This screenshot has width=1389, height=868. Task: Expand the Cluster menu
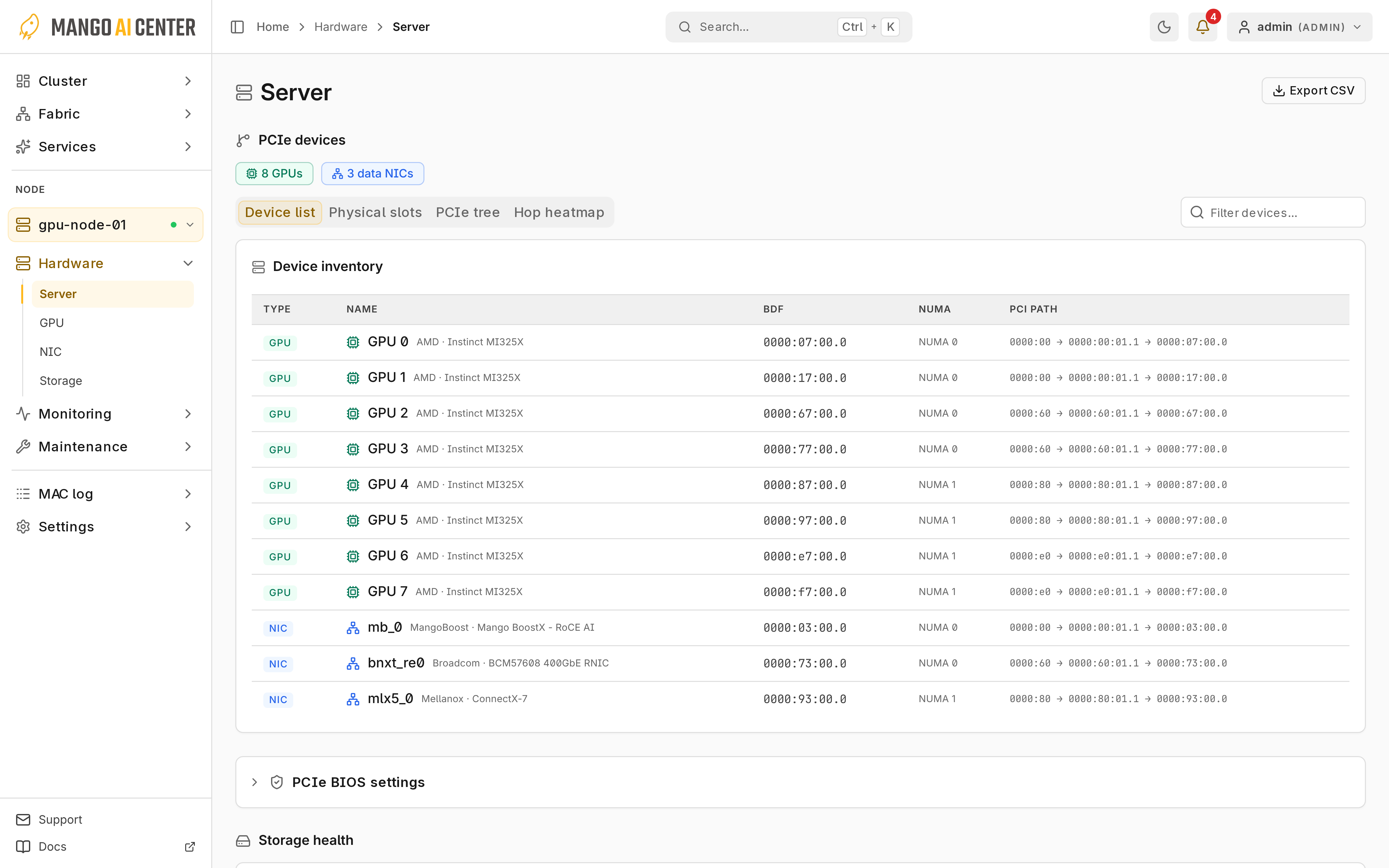105,81
